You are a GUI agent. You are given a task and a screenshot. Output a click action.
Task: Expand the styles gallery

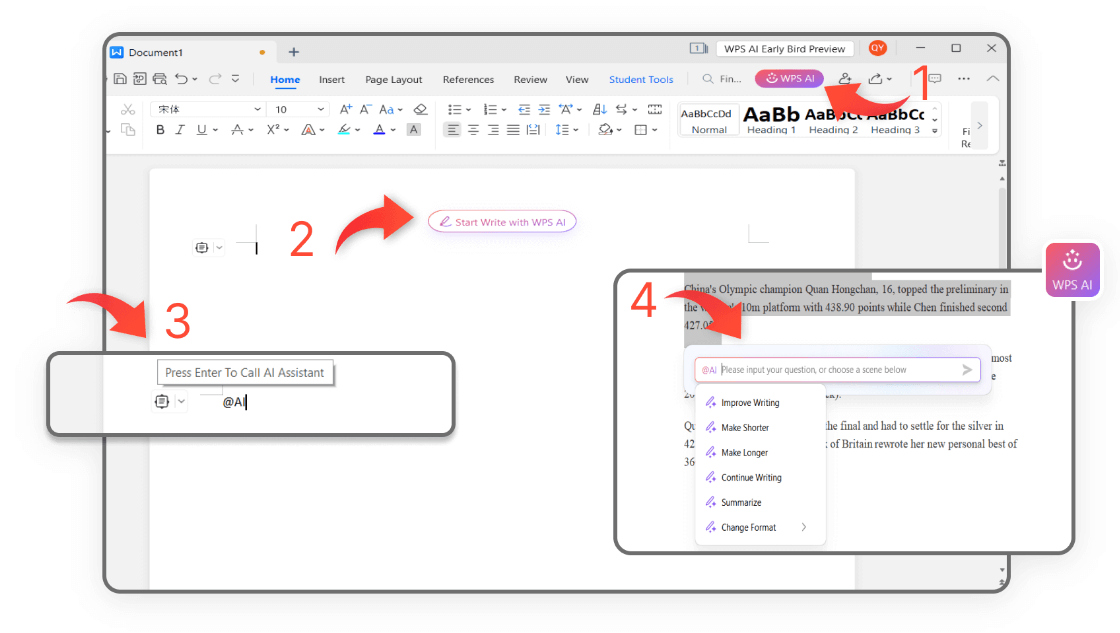point(934,131)
